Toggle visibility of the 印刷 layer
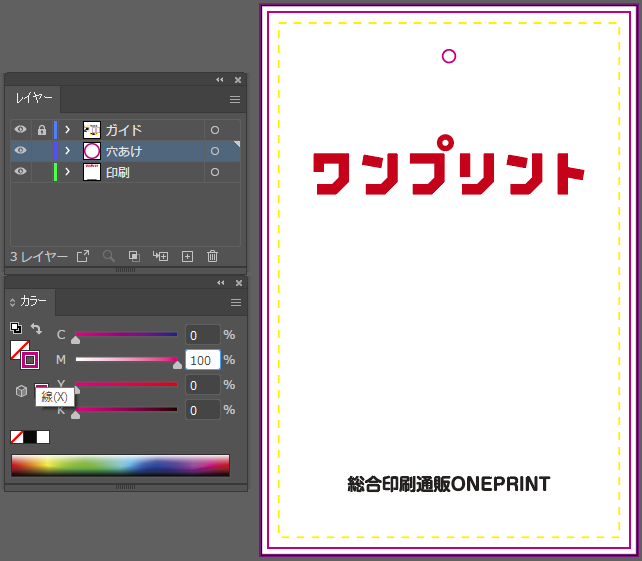Image resolution: width=642 pixels, height=561 pixels. tap(20, 172)
